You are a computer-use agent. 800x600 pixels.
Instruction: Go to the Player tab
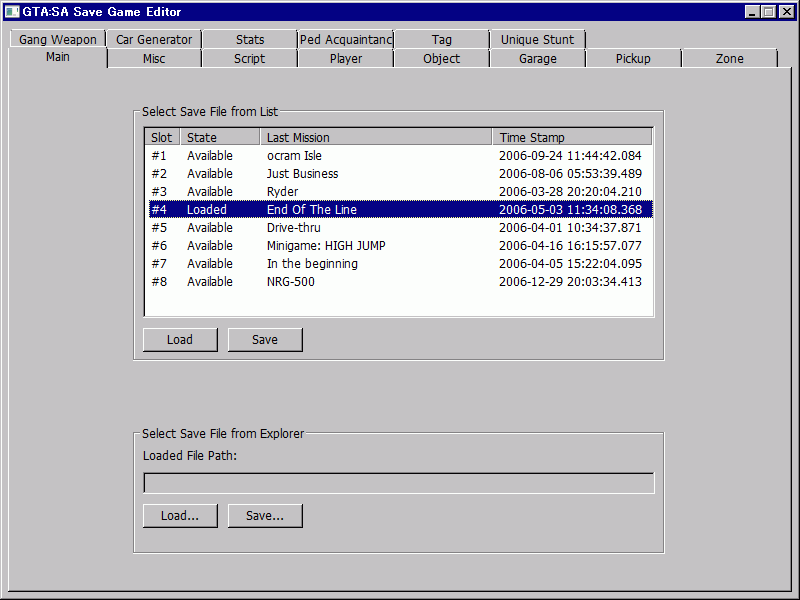point(345,59)
